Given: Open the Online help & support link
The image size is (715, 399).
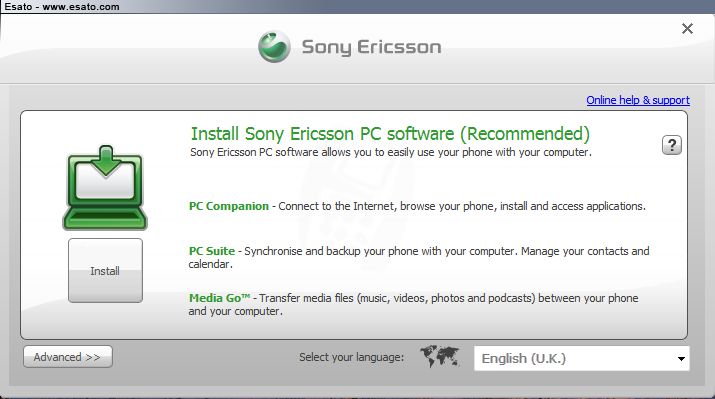Looking at the screenshot, I should [x=638, y=100].
